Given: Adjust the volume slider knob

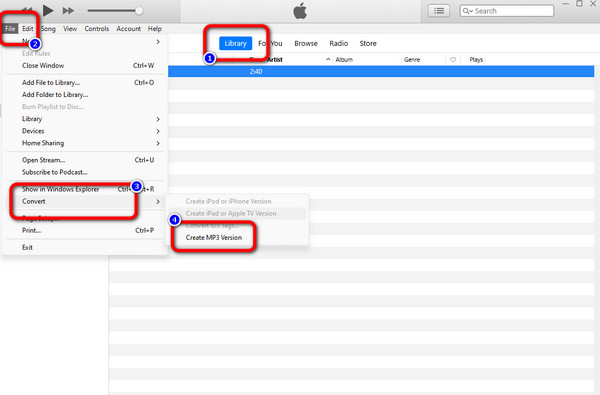Looking at the screenshot, I should coord(139,11).
